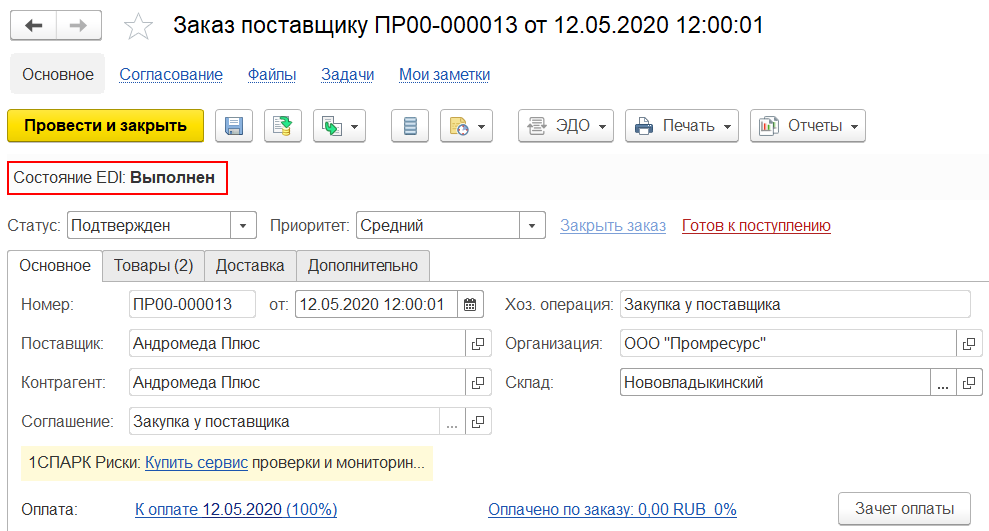Screen dimensions: 989x531
Task: Open the Согласование section
Action: coord(171,74)
